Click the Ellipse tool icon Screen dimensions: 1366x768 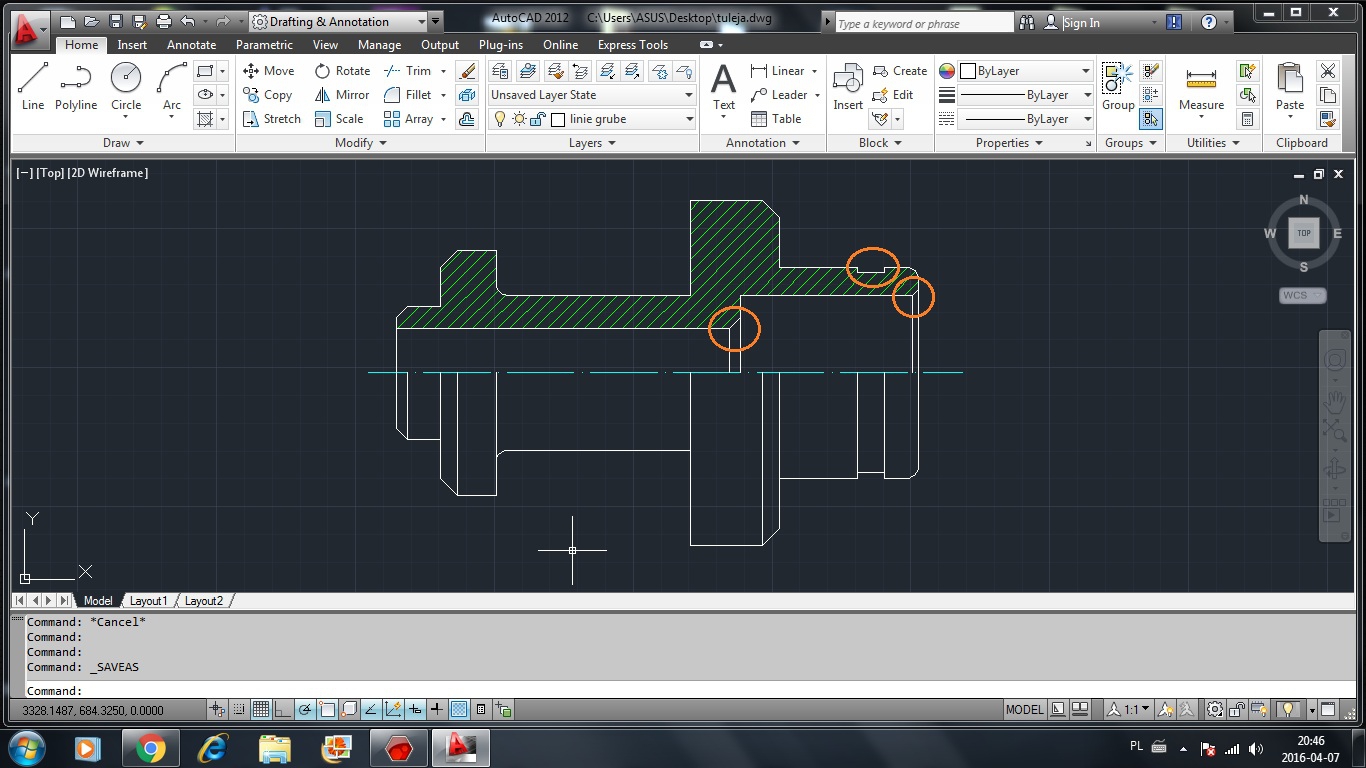[x=205, y=95]
